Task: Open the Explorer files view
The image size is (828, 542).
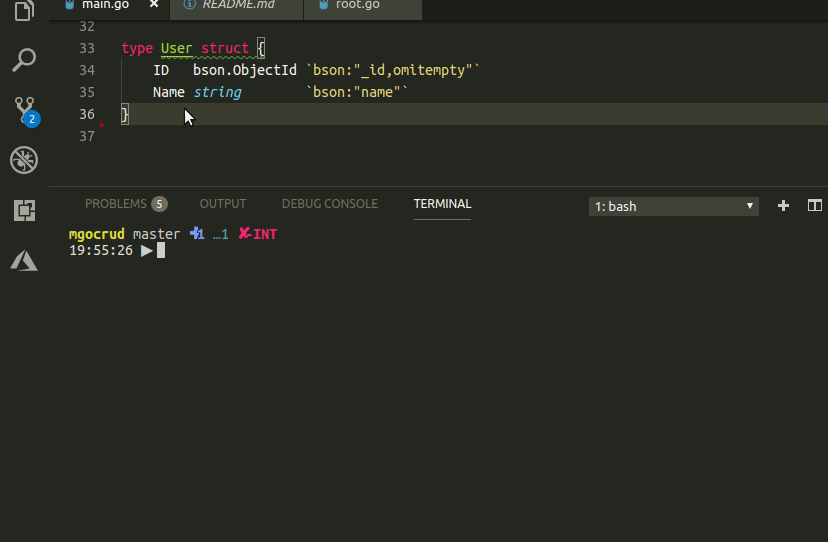Action: [x=24, y=11]
